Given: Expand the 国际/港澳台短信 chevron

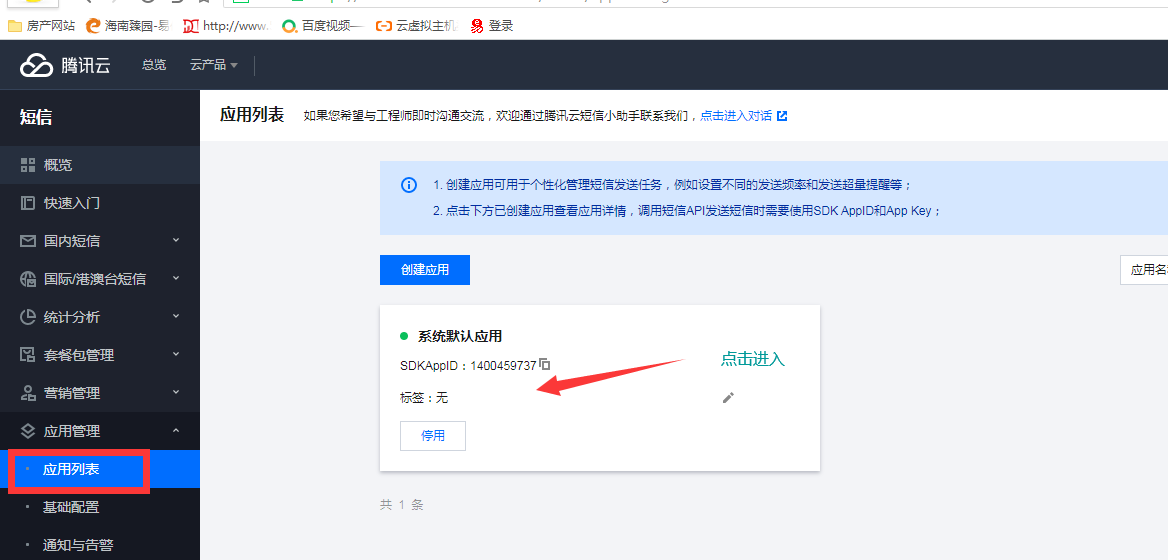Looking at the screenshot, I should tap(176, 278).
